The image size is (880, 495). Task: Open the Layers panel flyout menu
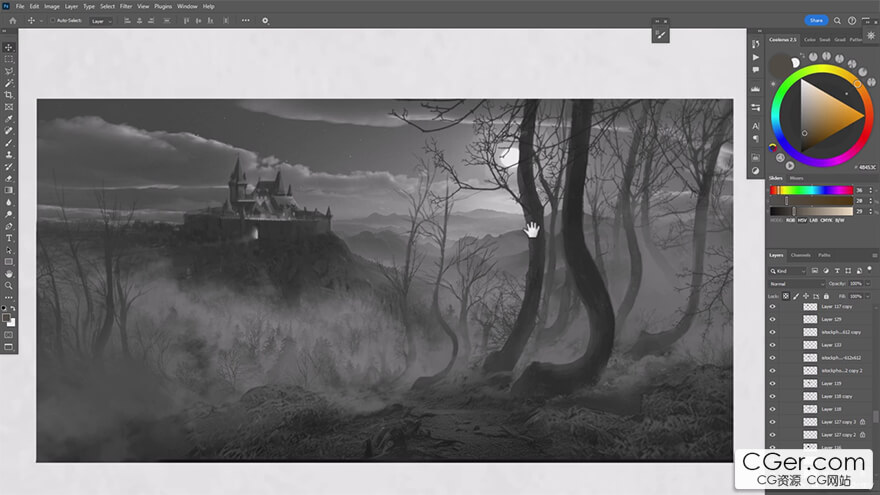[874, 255]
